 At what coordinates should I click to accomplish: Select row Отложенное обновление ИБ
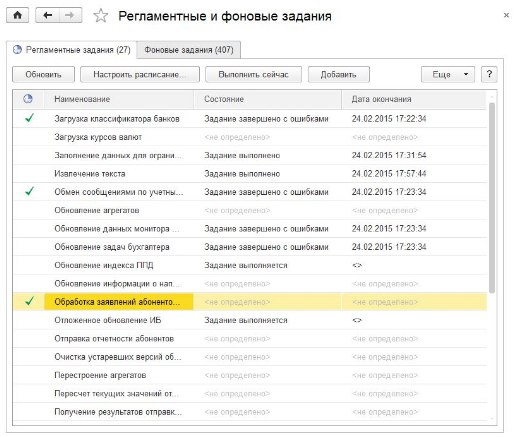(x=250, y=320)
